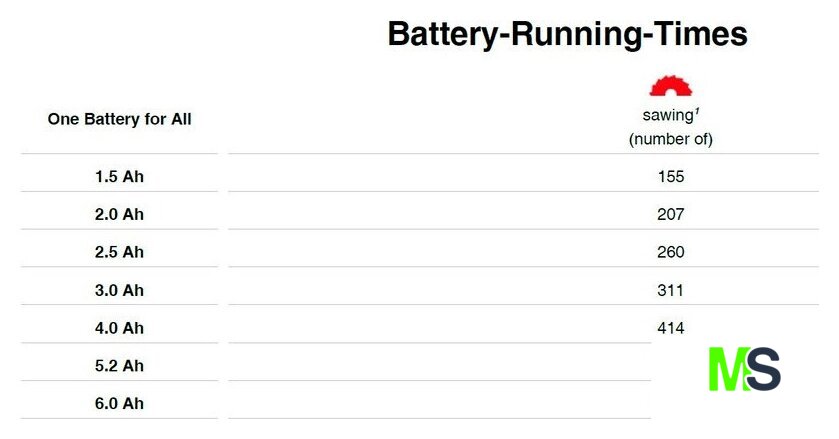Click the sawing column label
The height and width of the screenshot is (439, 839).
(667, 116)
